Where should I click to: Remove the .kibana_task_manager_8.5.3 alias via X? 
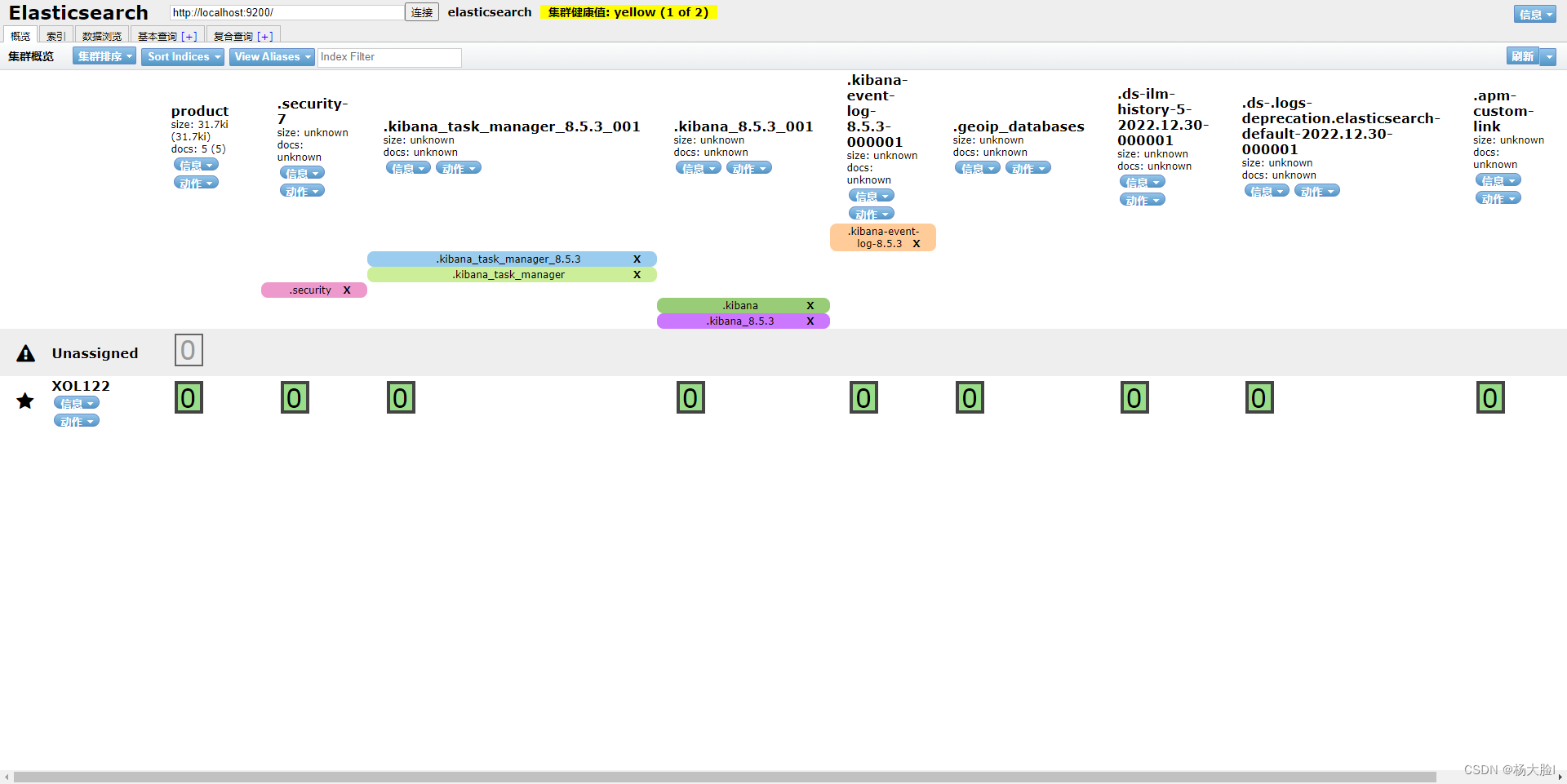coord(637,259)
